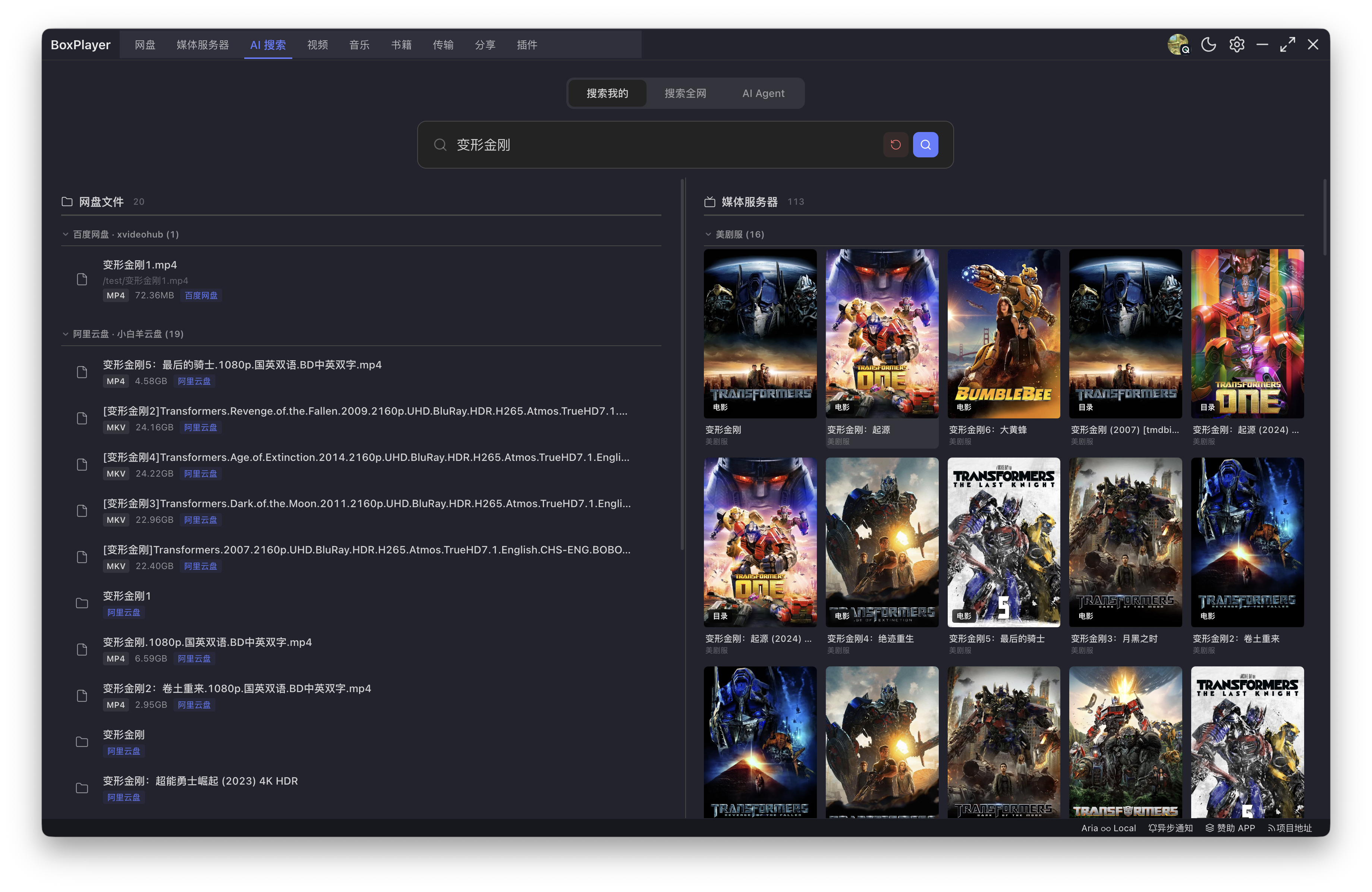Open 变形金刚 (2007) [tmdbi... directory poster
This screenshot has height=892, width=1372.
1125,334
